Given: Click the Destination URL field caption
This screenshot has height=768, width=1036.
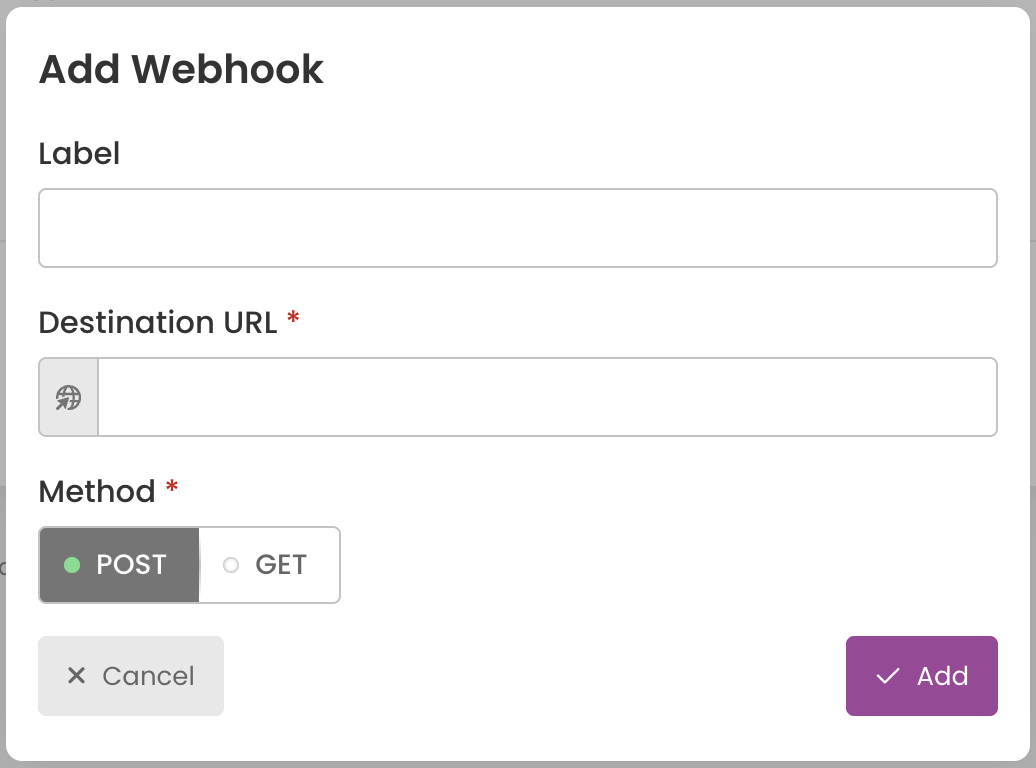Looking at the screenshot, I should pos(158,323).
